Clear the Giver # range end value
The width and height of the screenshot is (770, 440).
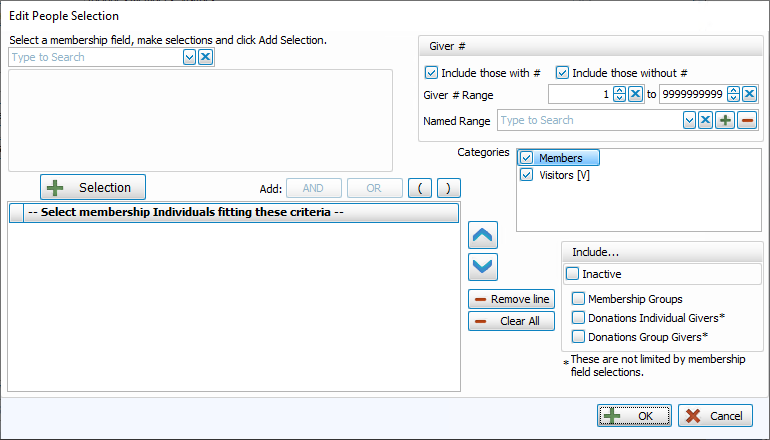tap(749, 95)
